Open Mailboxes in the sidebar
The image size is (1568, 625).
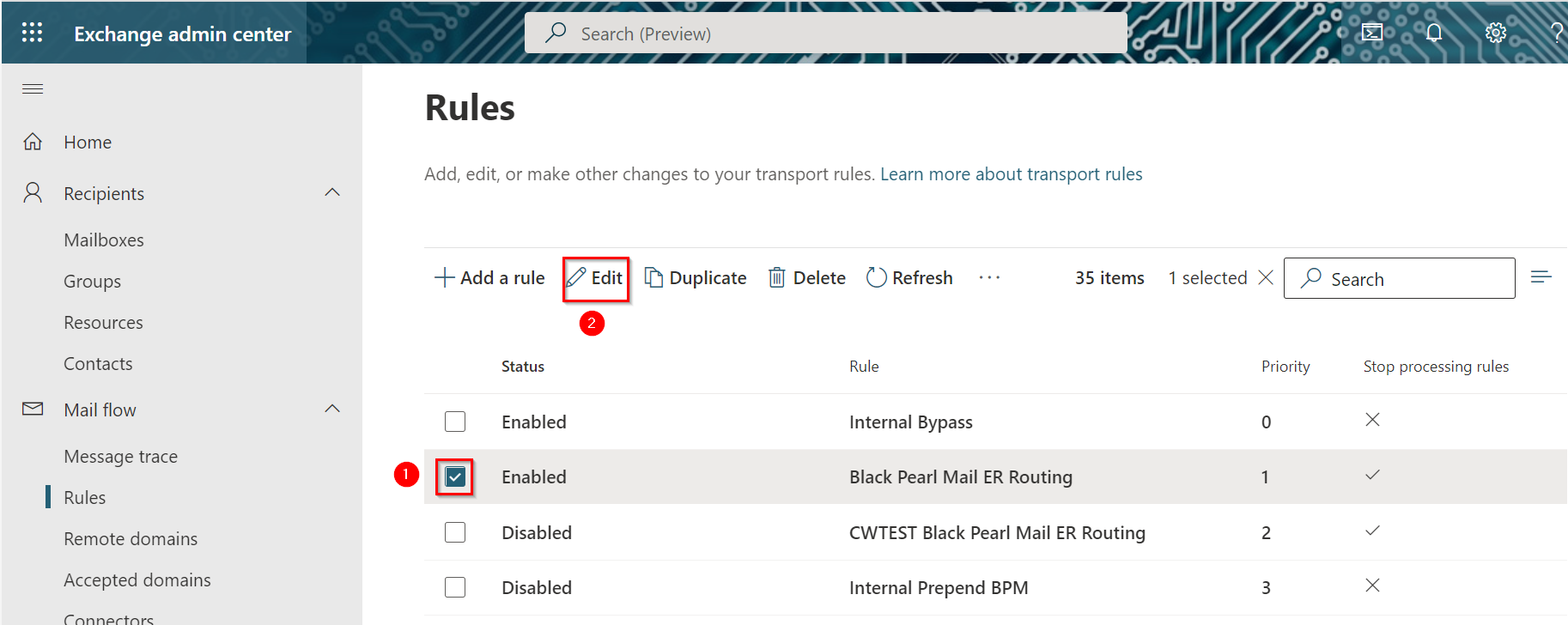click(x=104, y=240)
